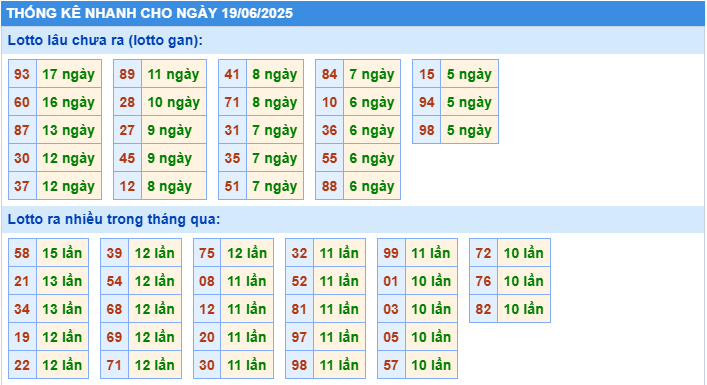Click '10 lần' next to number 01
This screenshot has width=707, height=385.
432,281
